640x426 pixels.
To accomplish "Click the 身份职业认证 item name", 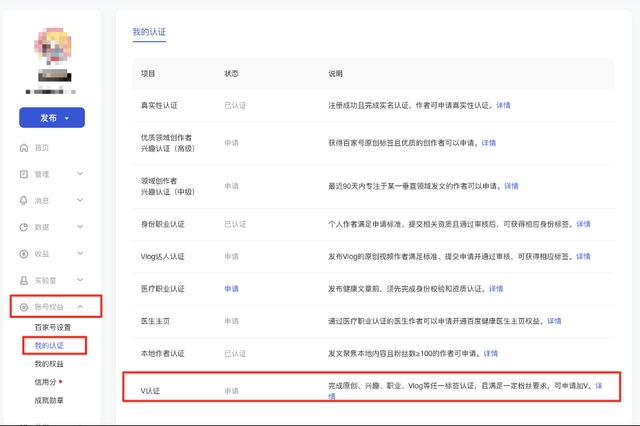I will 163,224.
